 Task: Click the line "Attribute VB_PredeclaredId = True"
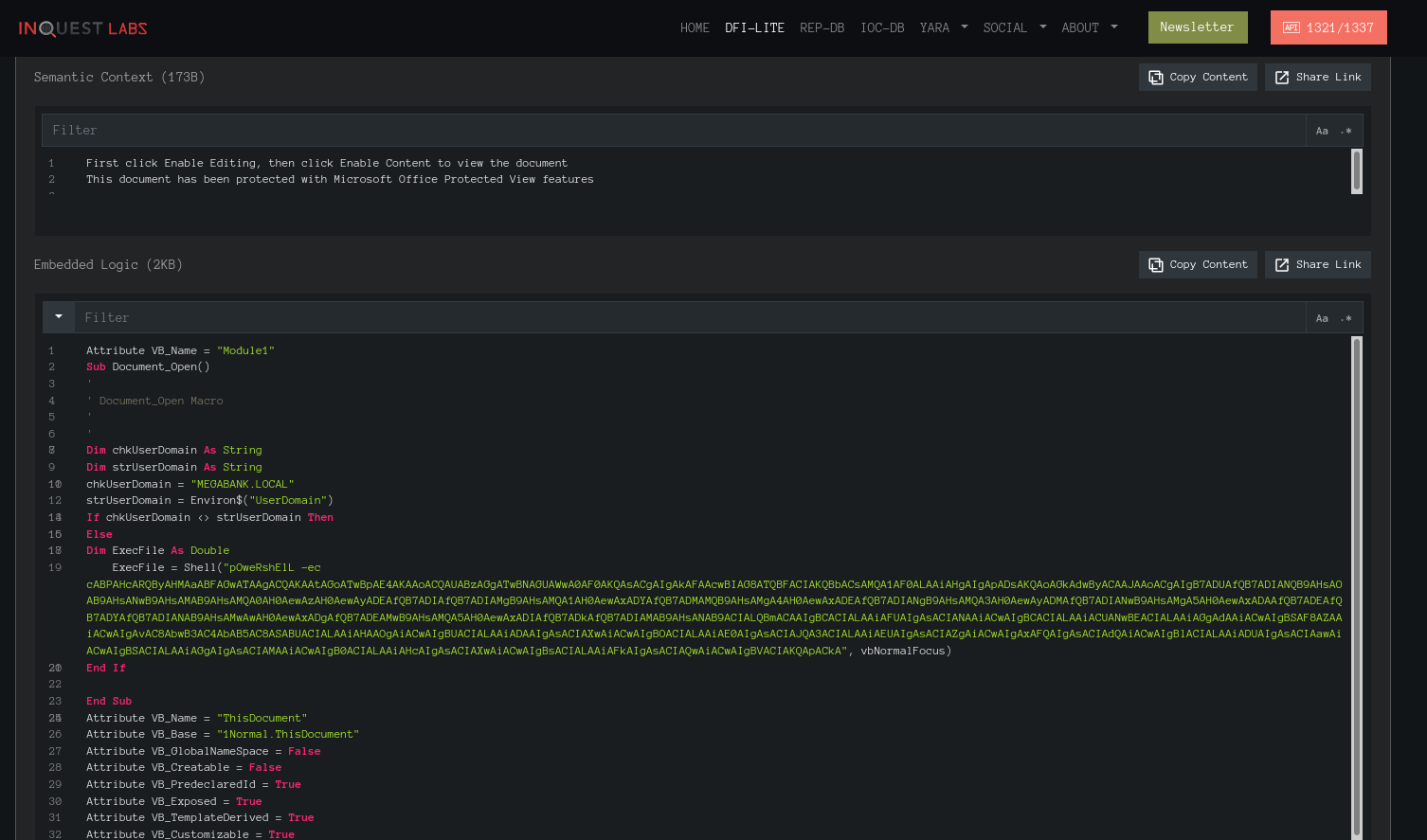click(193, 784)
